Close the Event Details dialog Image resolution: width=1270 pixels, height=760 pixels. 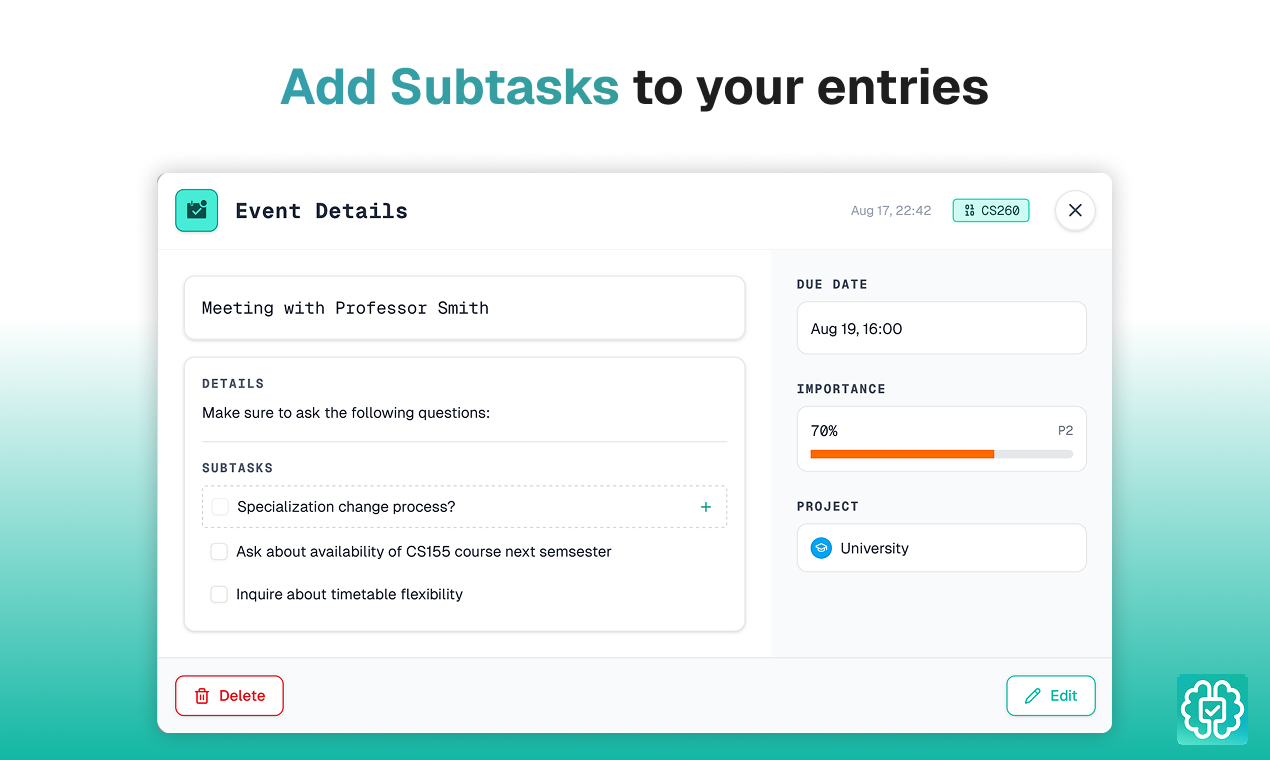point(1075,211)
